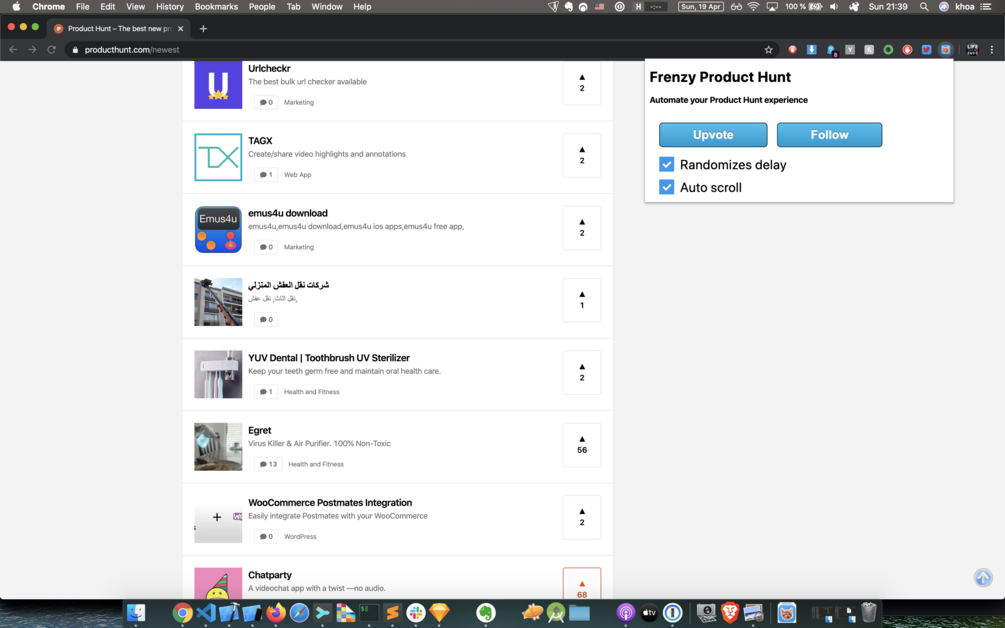The width and height of the screenshot is (1005, 628).
Task: Toggle the Randomizes delay checkbox
Action: (x=667, y=165)
